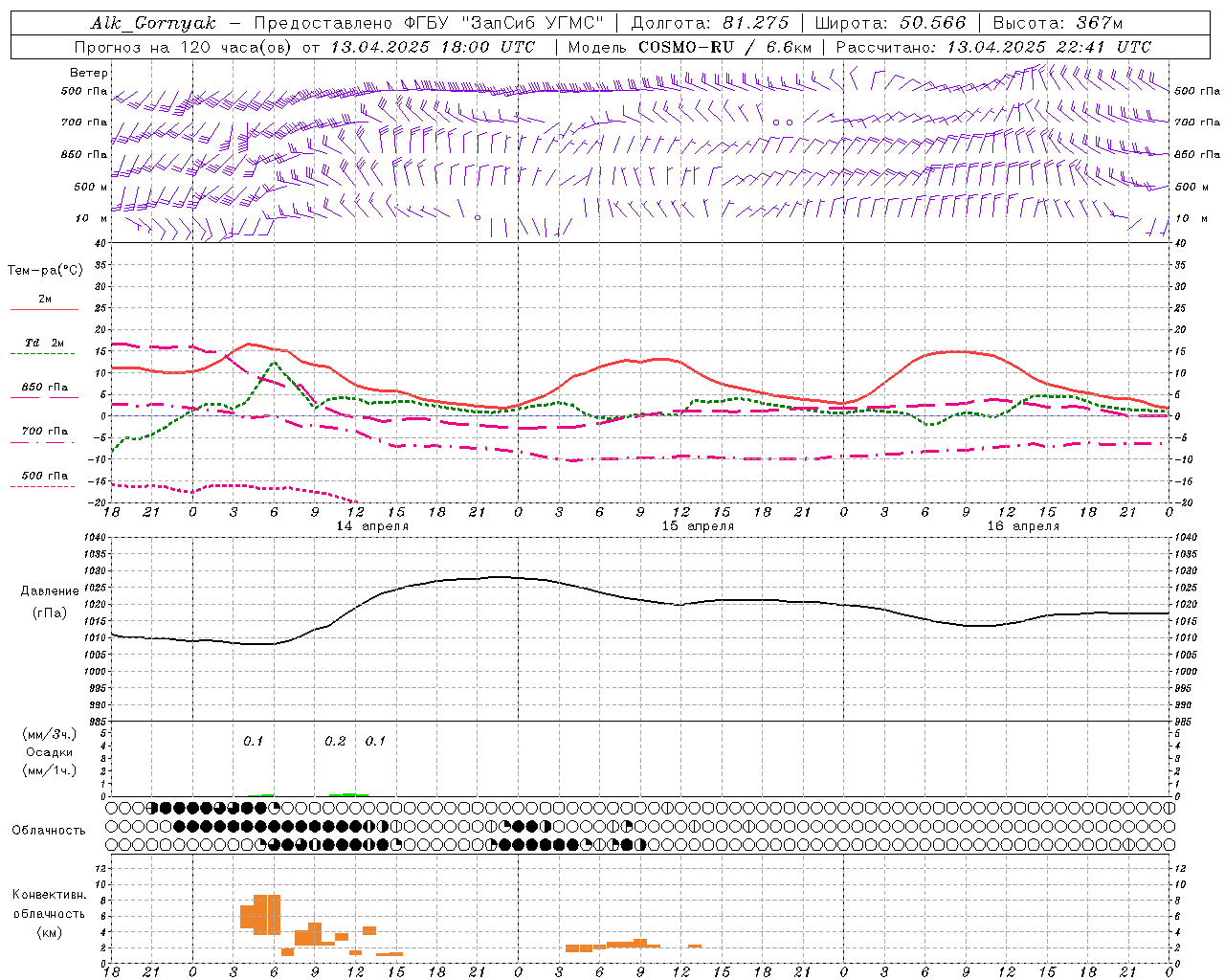Click the (мм/3ч.) precipitation unit label
Image resolution: width=1225 pixels, height=980 pixels.
(50, 734)
